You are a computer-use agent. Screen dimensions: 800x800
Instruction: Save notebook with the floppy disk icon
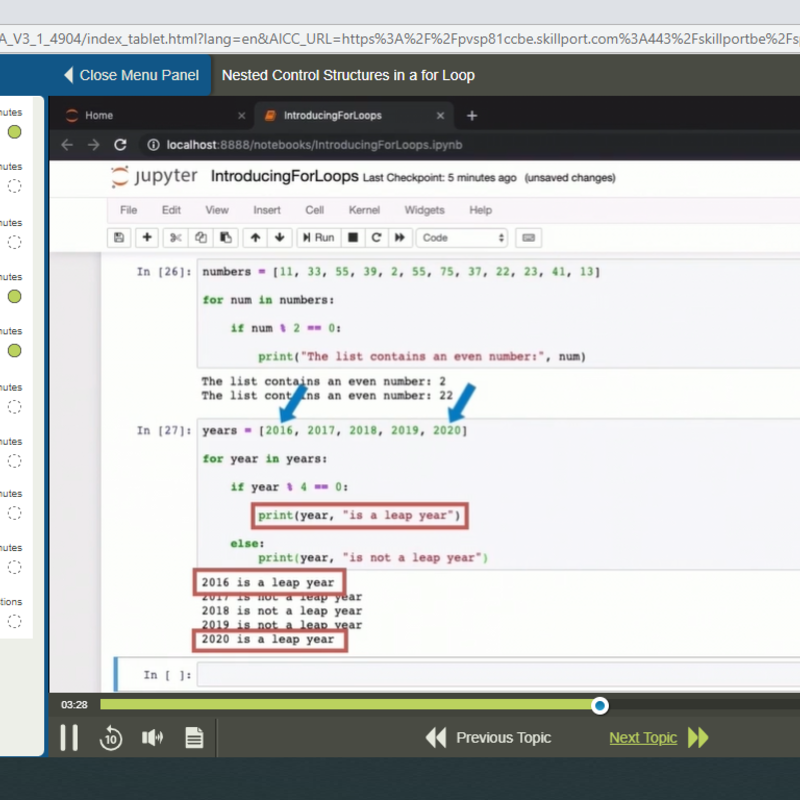(x=119, y=238)
